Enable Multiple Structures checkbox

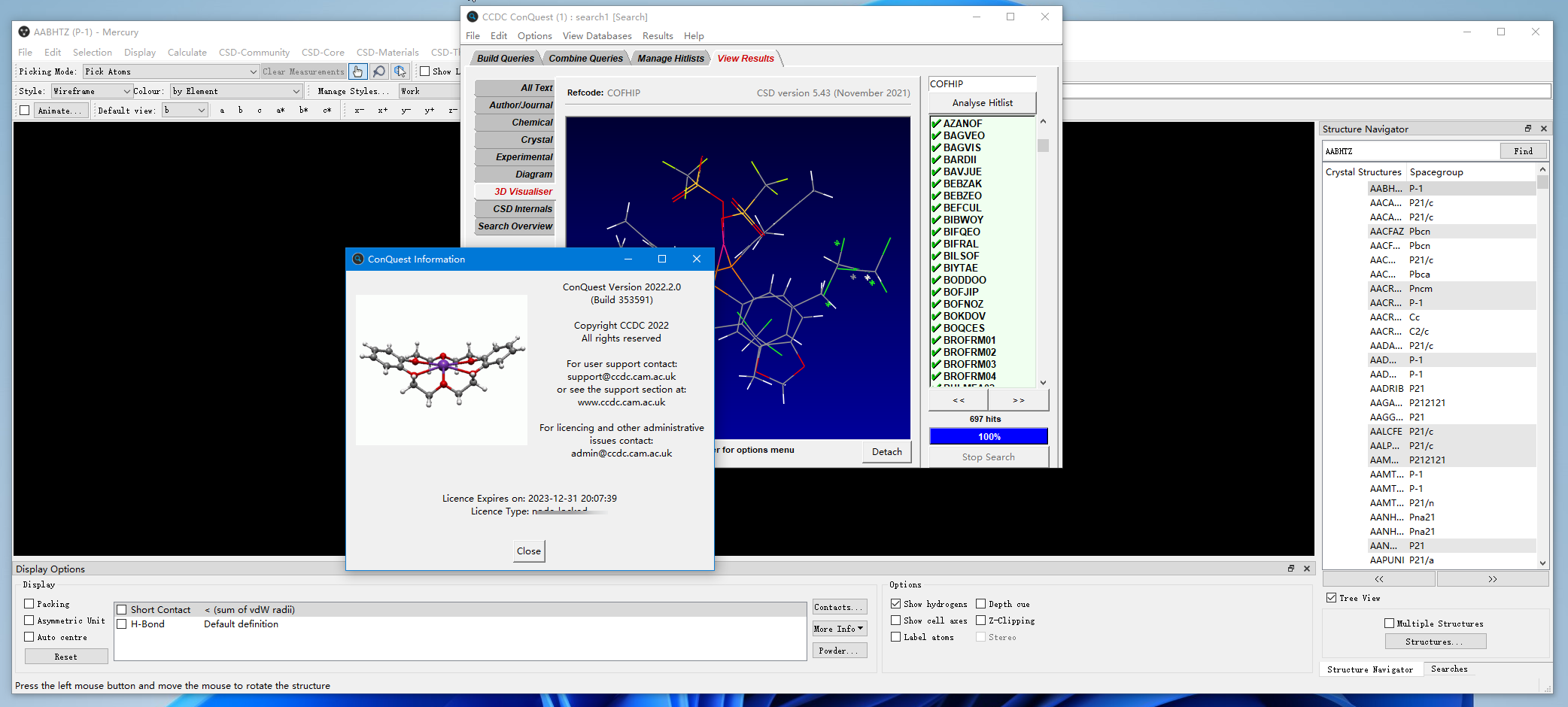tap(1390, 624)
